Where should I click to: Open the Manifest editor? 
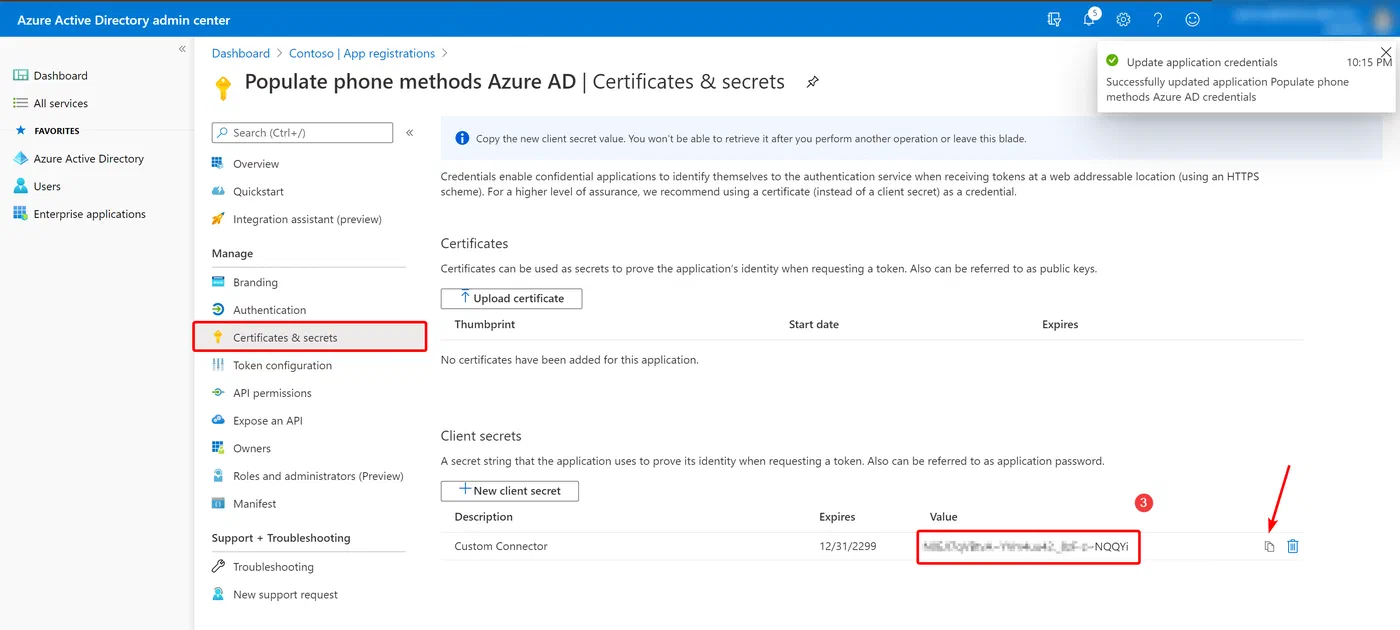pos(254,504)
